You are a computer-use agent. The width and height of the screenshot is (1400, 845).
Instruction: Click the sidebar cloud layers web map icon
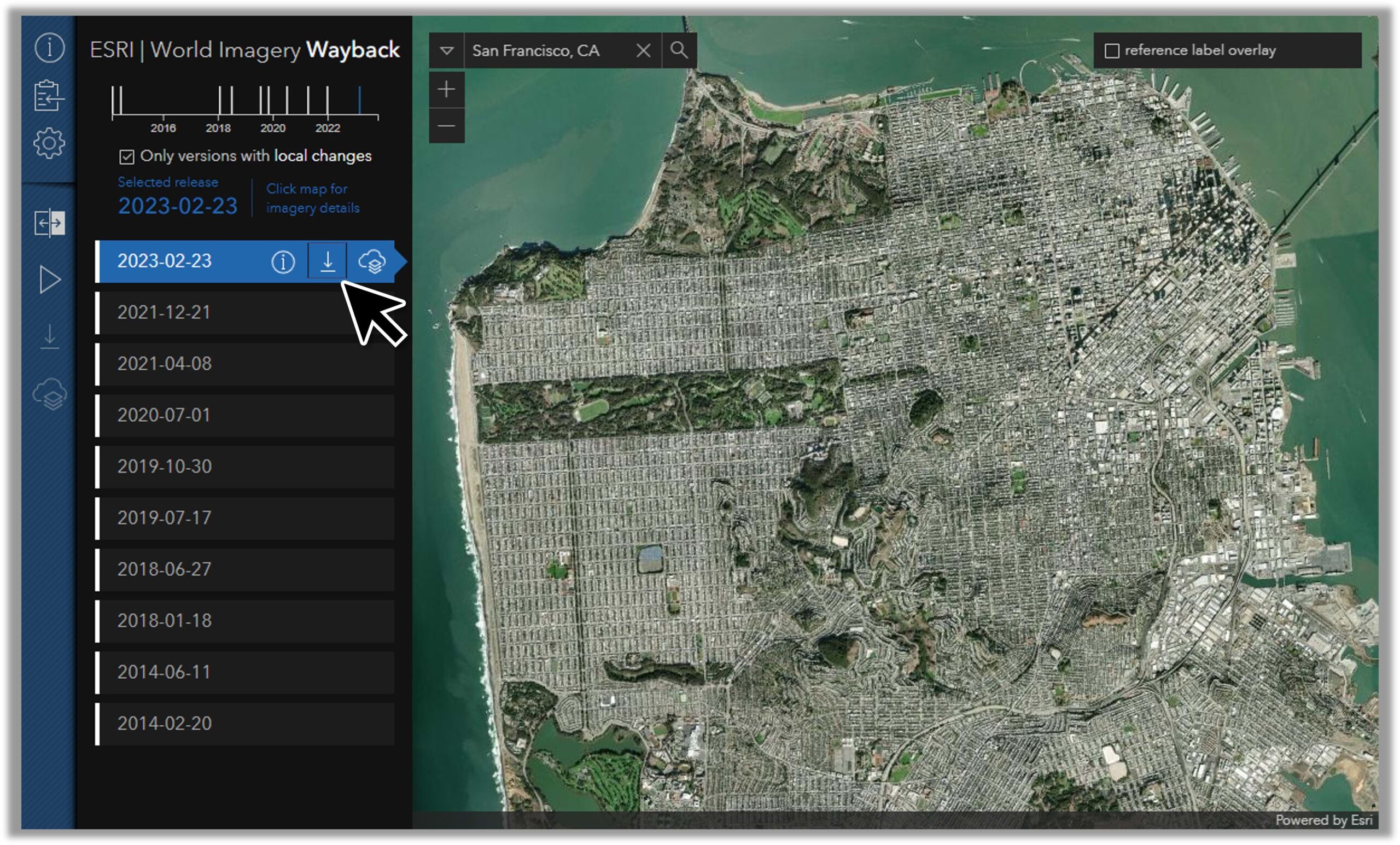[49, 394]
